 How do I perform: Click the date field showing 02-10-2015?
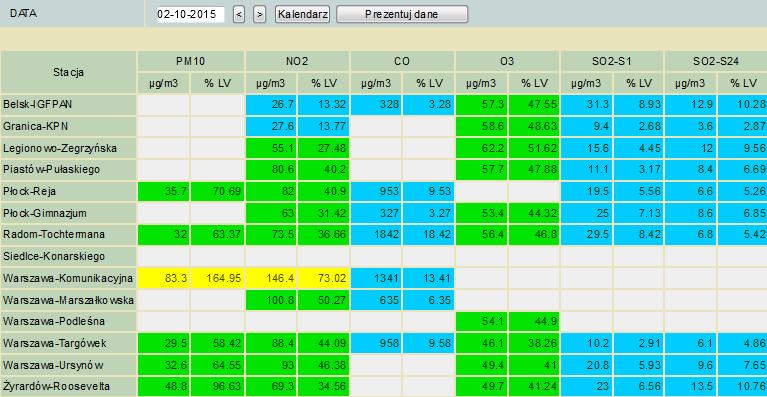[190, 14]
